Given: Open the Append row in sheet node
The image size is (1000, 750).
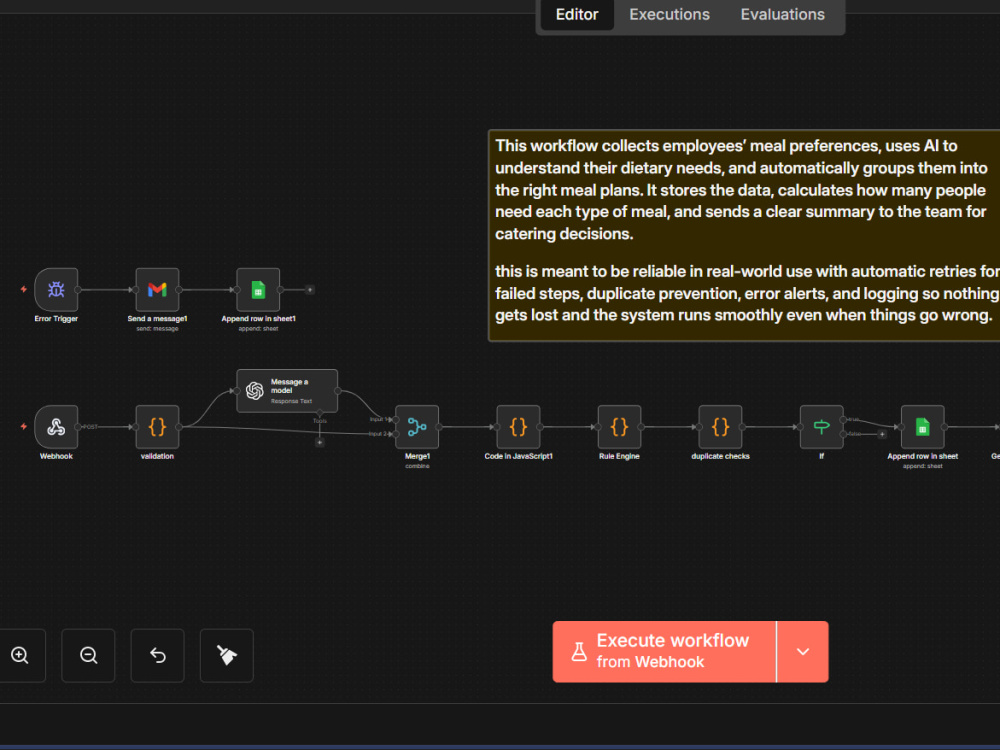Looking at the screenshot, I should (x=922, y=427).
